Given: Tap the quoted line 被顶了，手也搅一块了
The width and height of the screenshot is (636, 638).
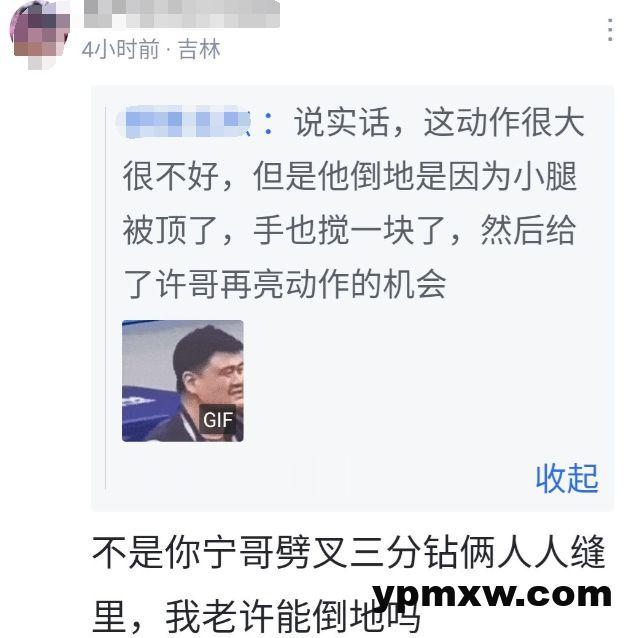Looking at the screenshot, I should (349, 230).
